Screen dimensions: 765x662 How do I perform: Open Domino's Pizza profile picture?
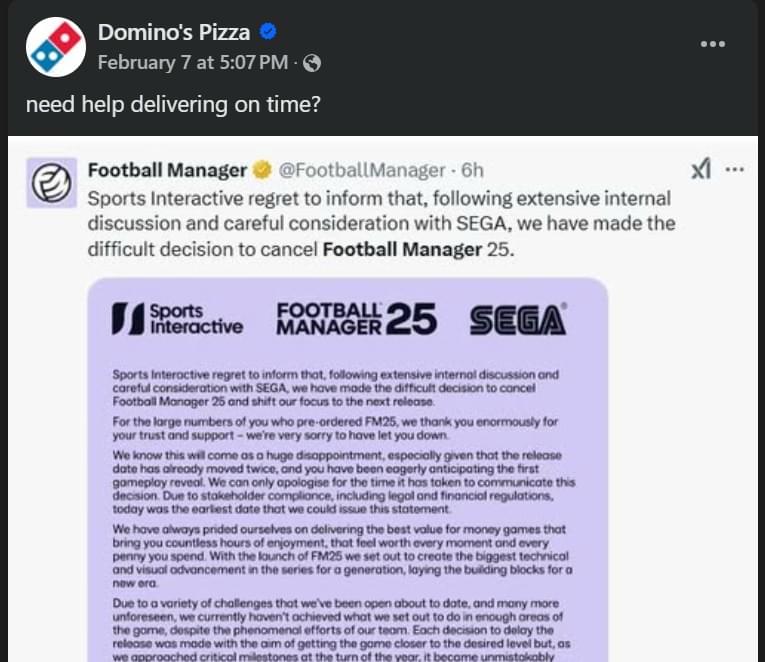coord(56,47)
